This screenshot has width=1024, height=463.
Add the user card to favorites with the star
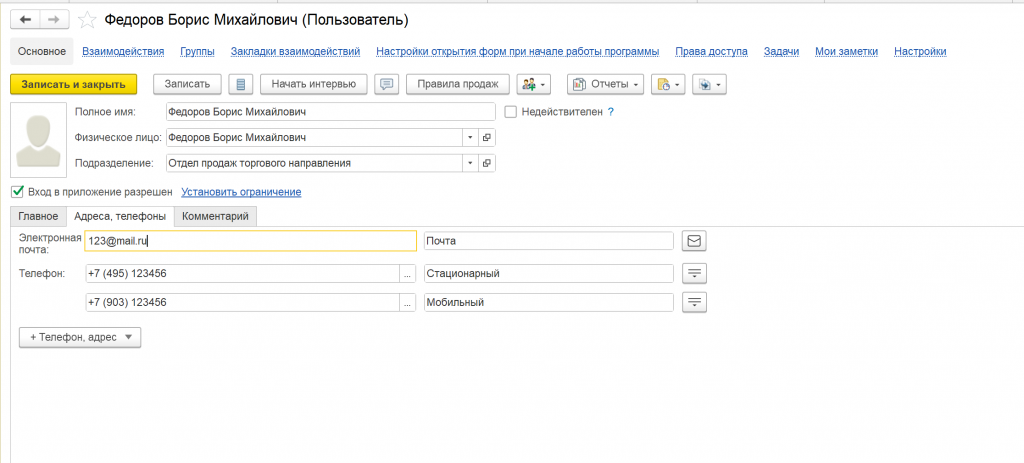pyautogui.click(x=88, y=20)
